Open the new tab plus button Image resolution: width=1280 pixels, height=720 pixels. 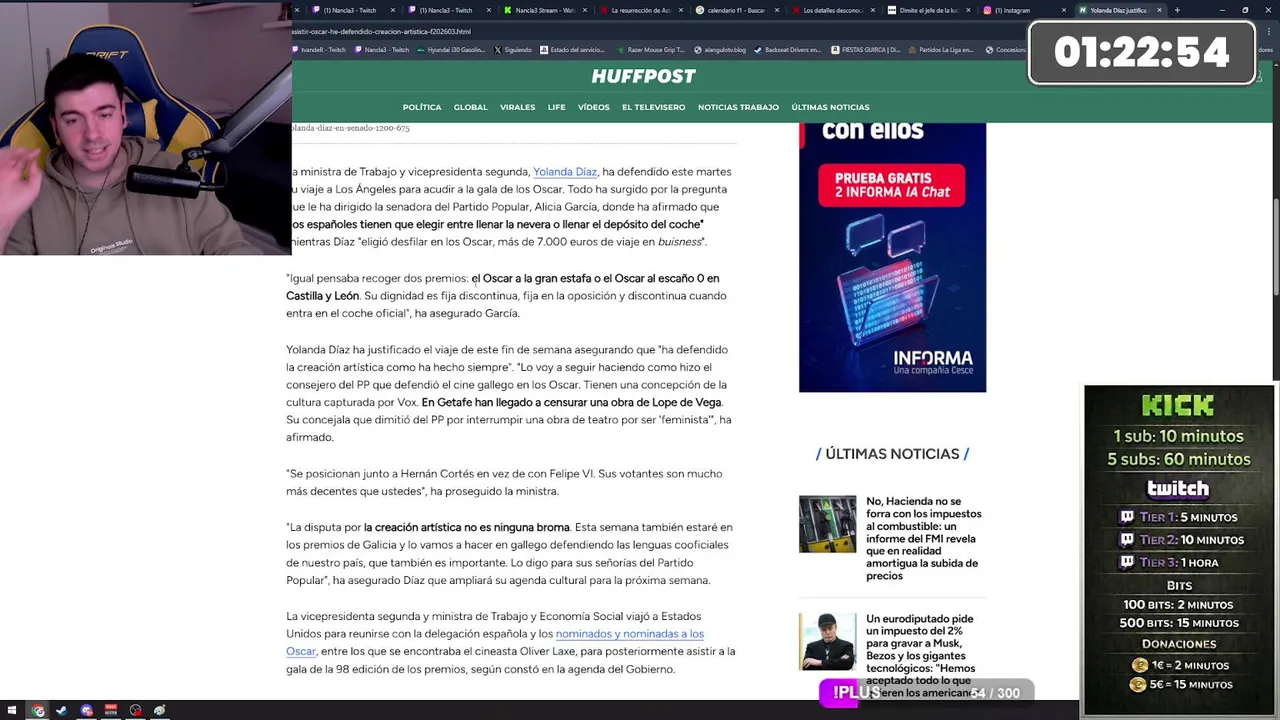tap(1176, 10)
